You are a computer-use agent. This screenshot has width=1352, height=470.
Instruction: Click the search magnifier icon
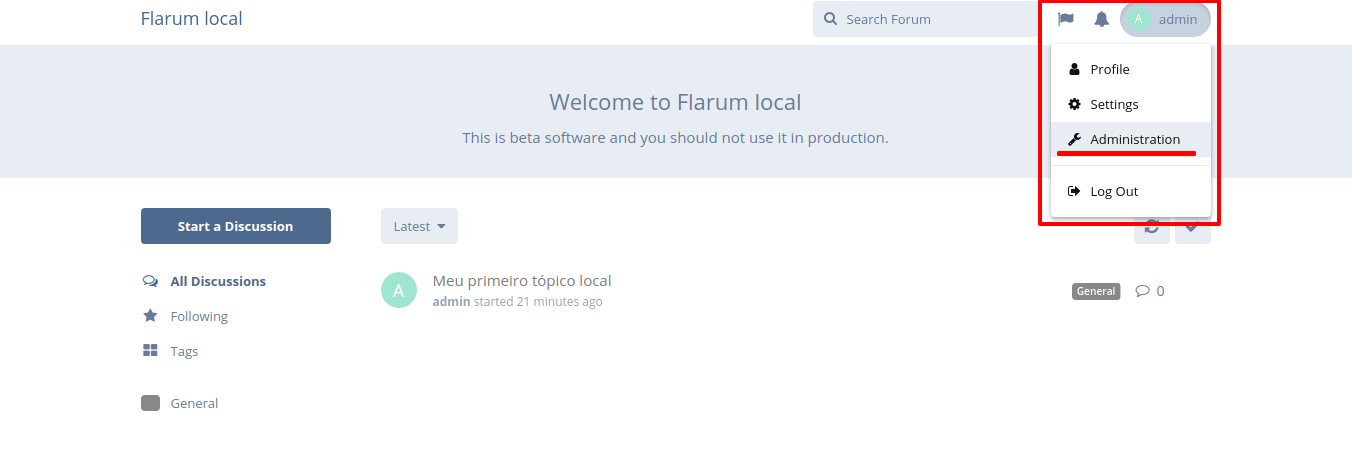tap(831, 19)
